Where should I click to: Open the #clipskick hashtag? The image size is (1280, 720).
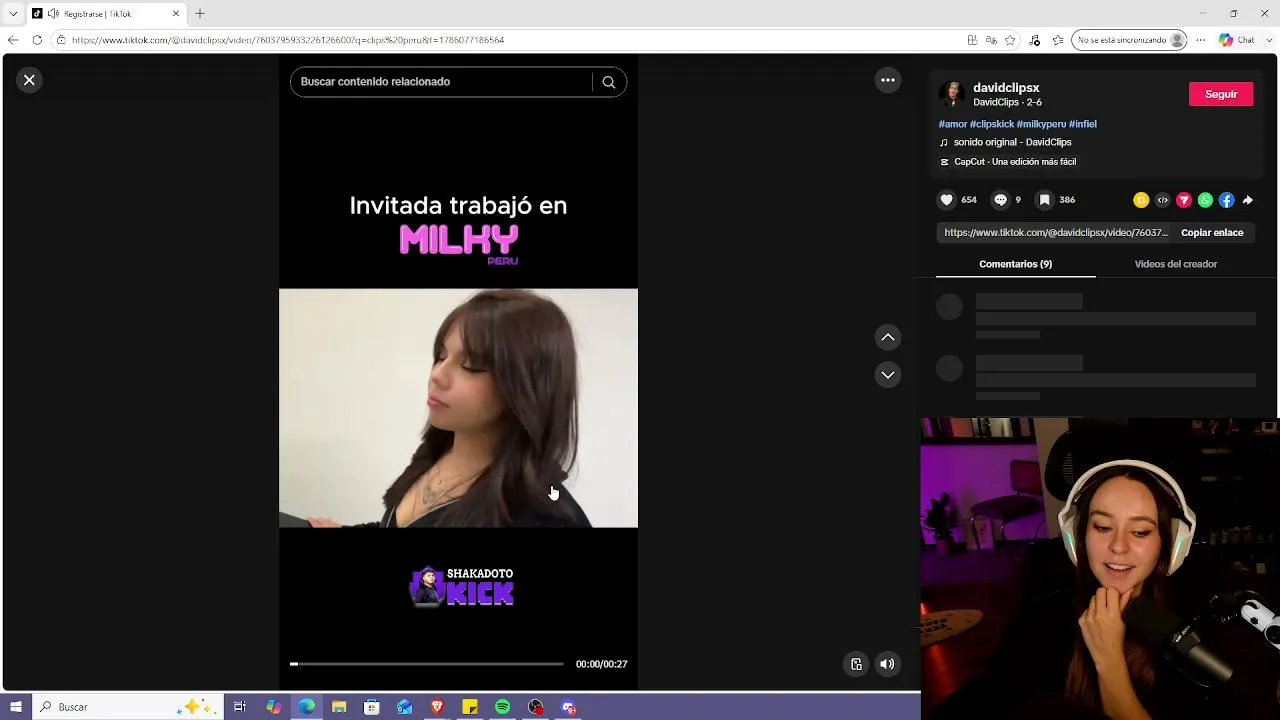point(992,124)
